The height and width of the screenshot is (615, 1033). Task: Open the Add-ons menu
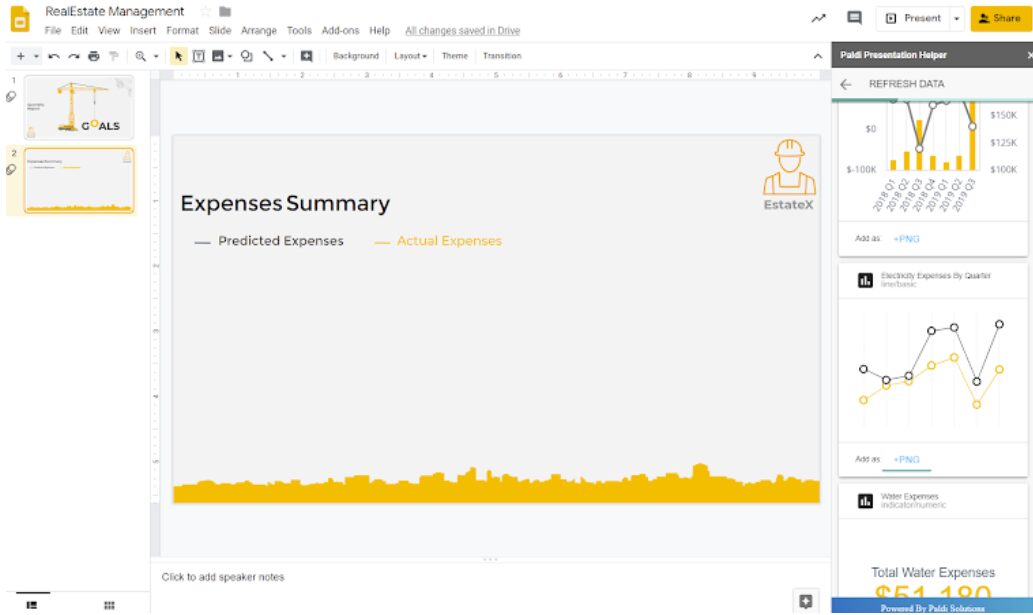click(339, 30)
